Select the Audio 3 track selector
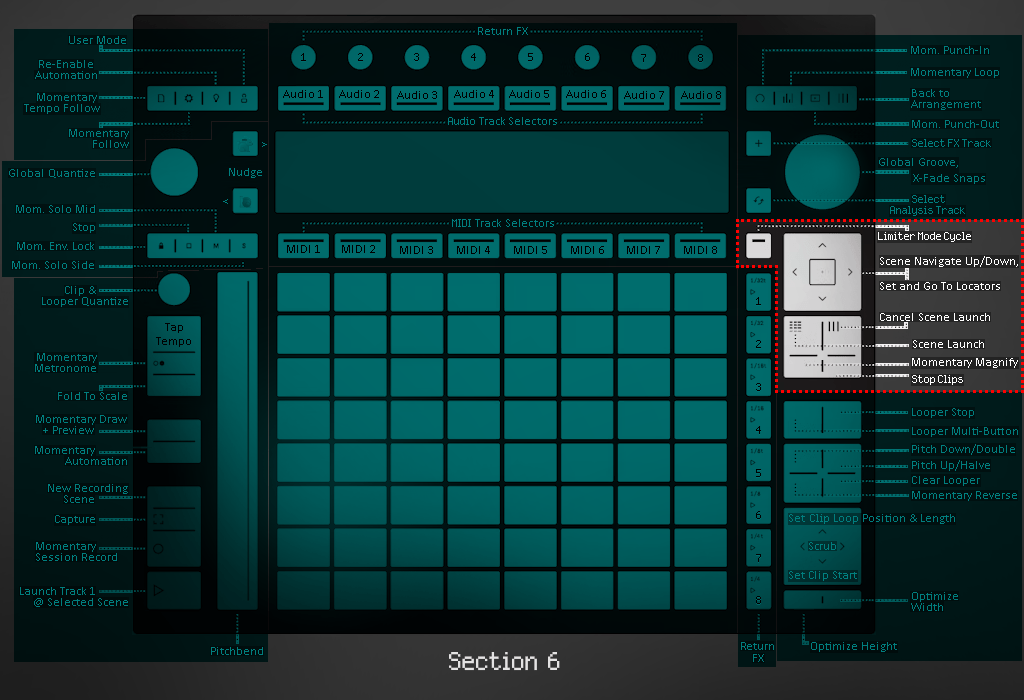This screenshot has width=1024, height=700. tap(417, 96)
